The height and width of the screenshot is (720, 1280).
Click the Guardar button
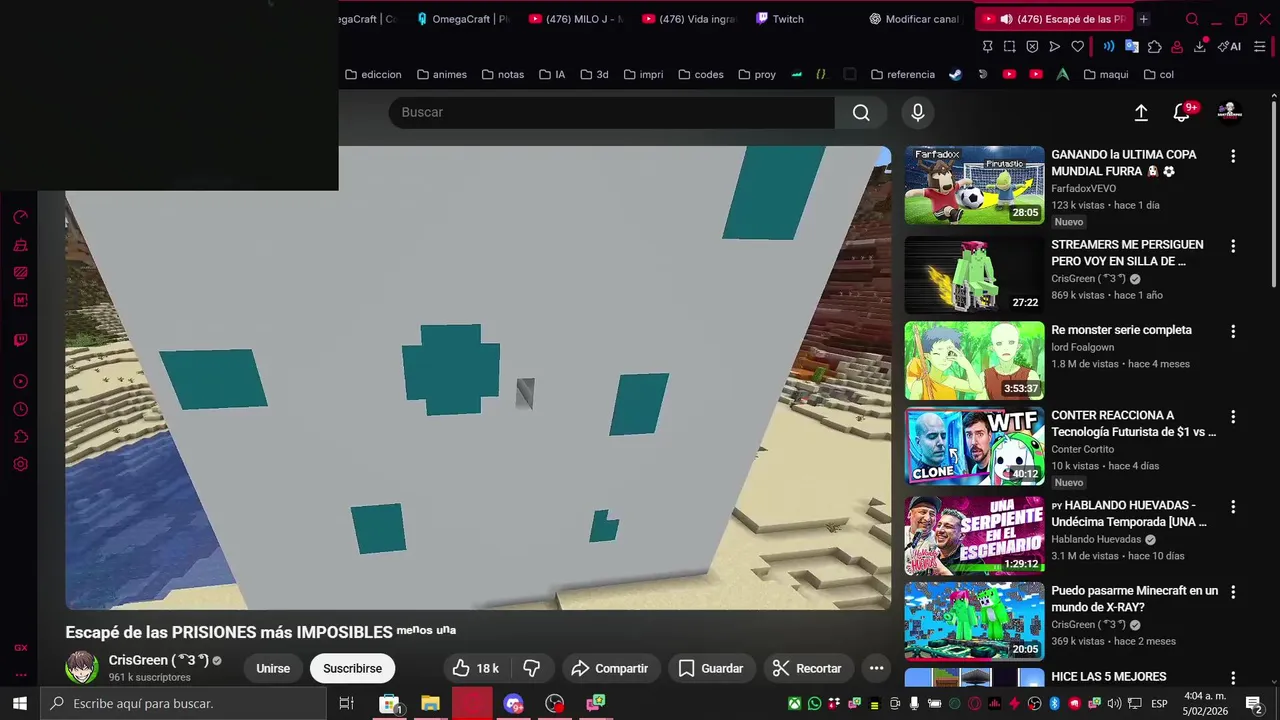(710, 668)
